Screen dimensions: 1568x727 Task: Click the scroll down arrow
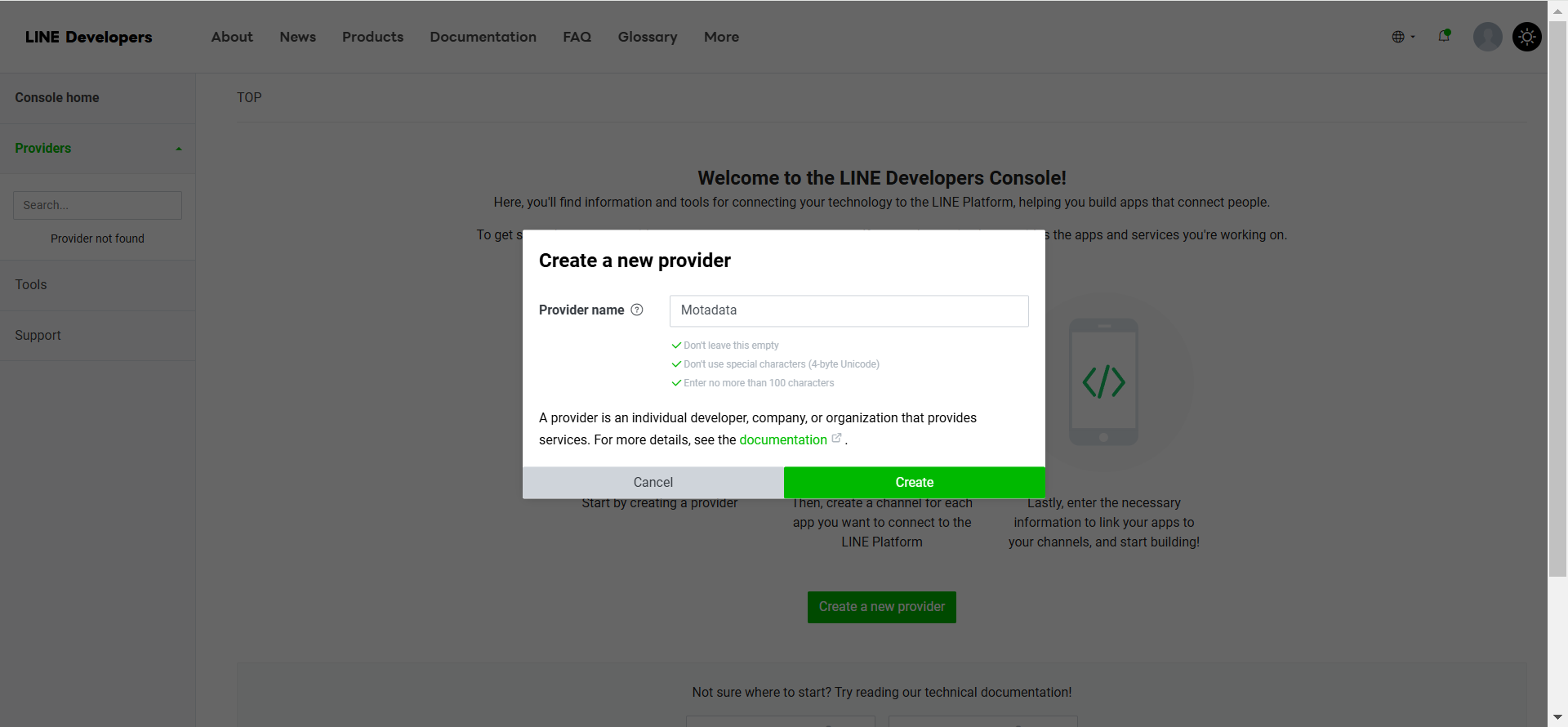(1557, 717)
